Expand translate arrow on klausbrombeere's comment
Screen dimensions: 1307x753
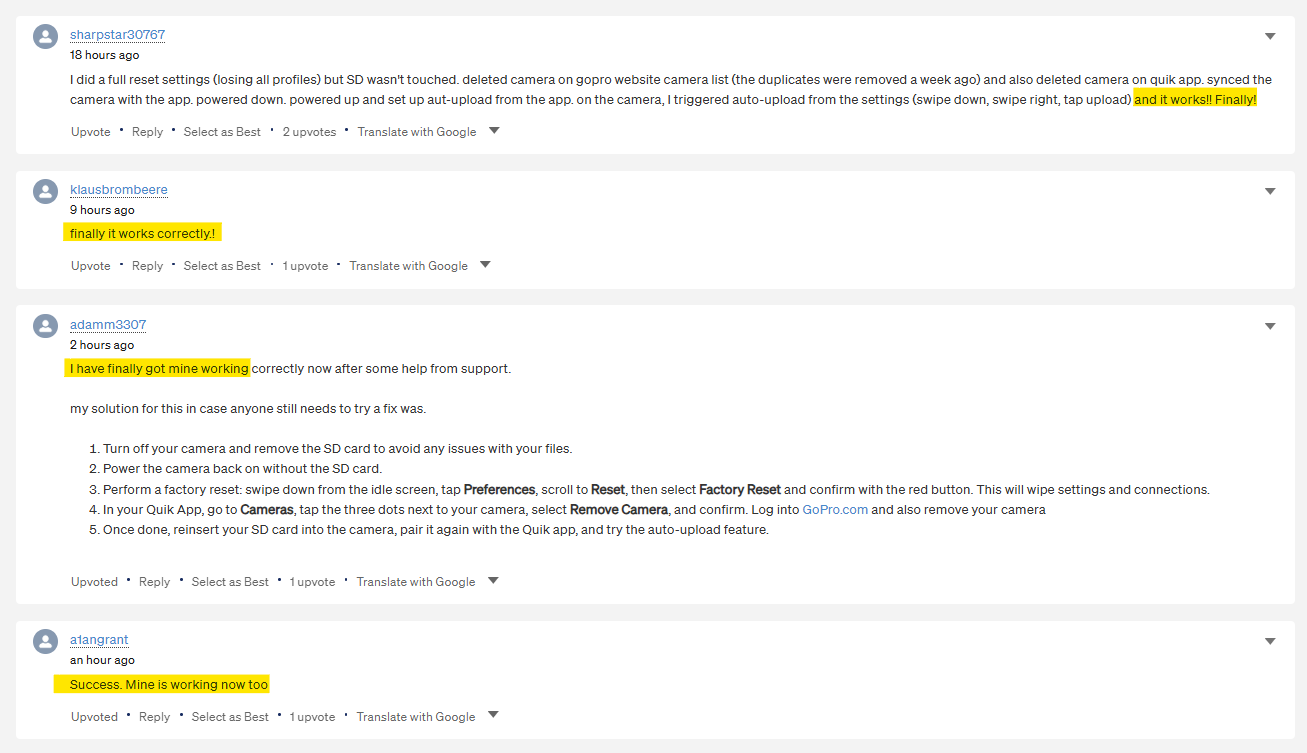pyautogui.click(x=485, y=265)
